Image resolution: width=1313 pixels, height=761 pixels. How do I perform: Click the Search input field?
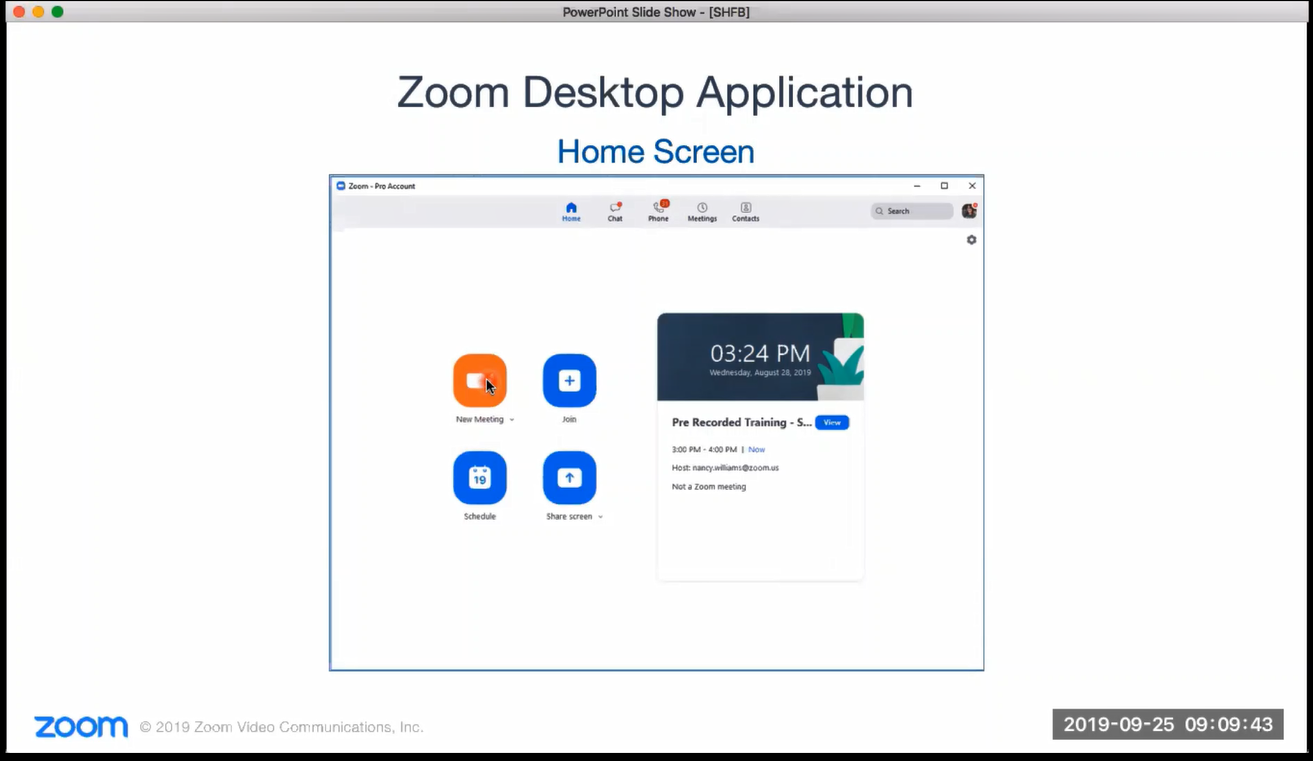[x=912, y=211]
